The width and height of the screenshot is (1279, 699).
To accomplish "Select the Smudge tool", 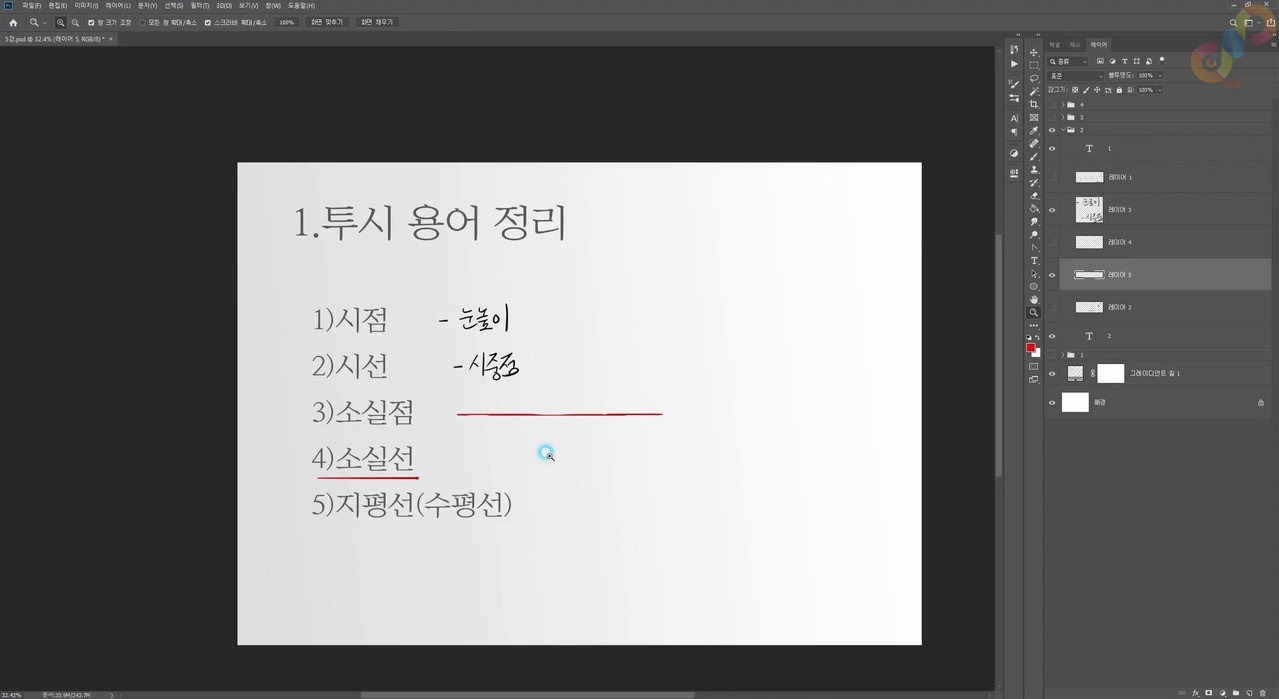I will click(x=1034, y=221).
